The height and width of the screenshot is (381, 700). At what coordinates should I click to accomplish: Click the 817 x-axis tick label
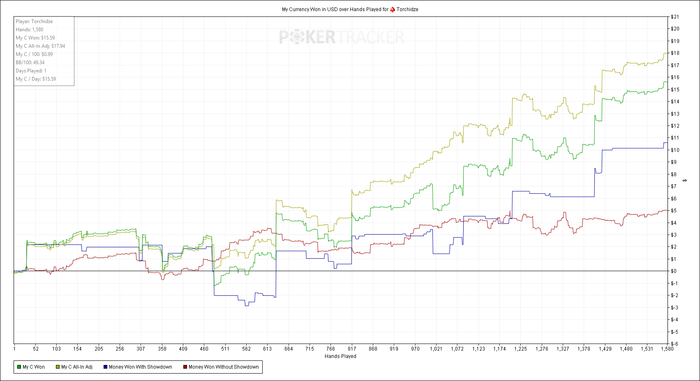[x=352, y=349]
